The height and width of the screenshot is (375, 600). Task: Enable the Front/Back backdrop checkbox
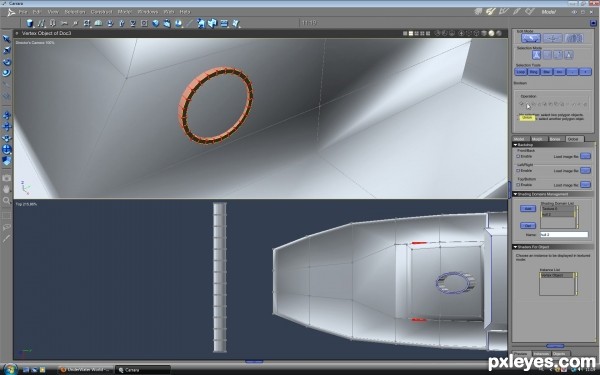click(518, 157)
